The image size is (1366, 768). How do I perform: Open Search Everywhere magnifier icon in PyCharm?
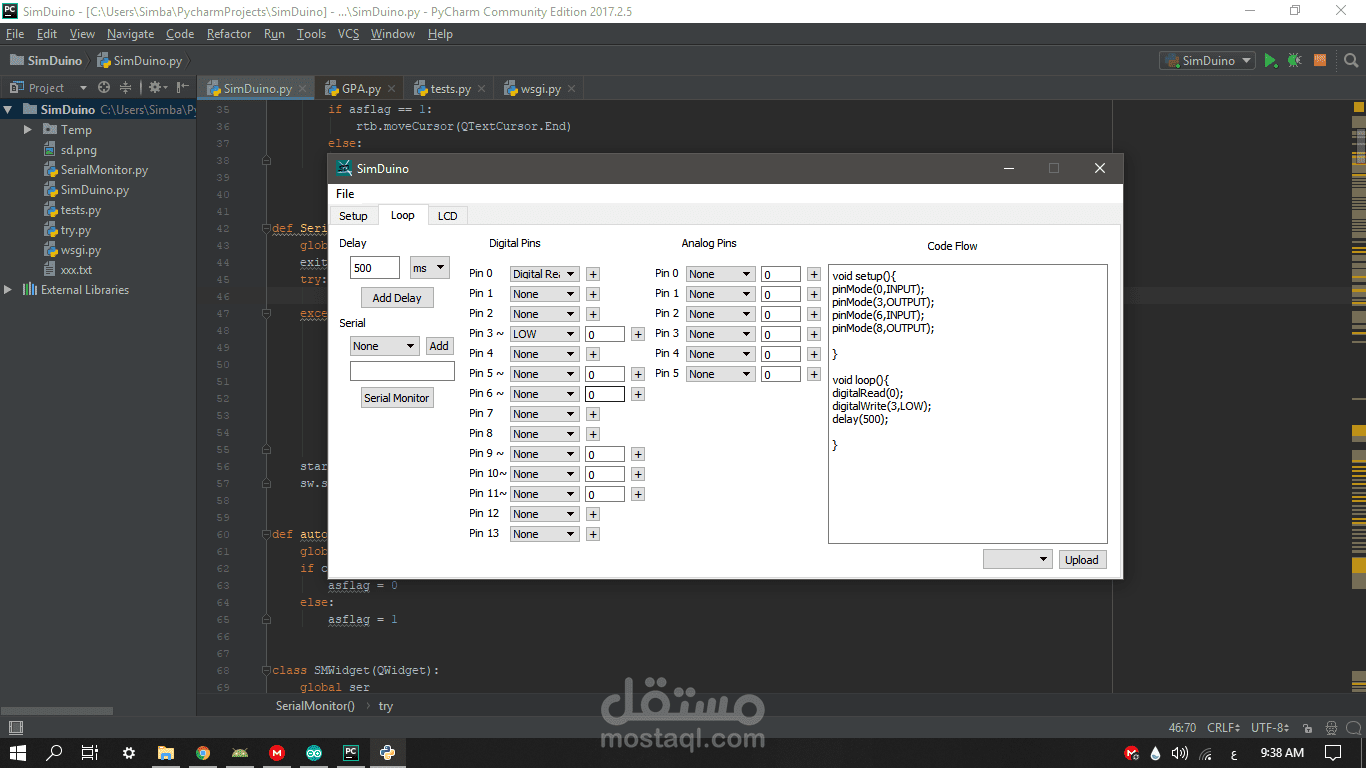(x=1351, y=60)
